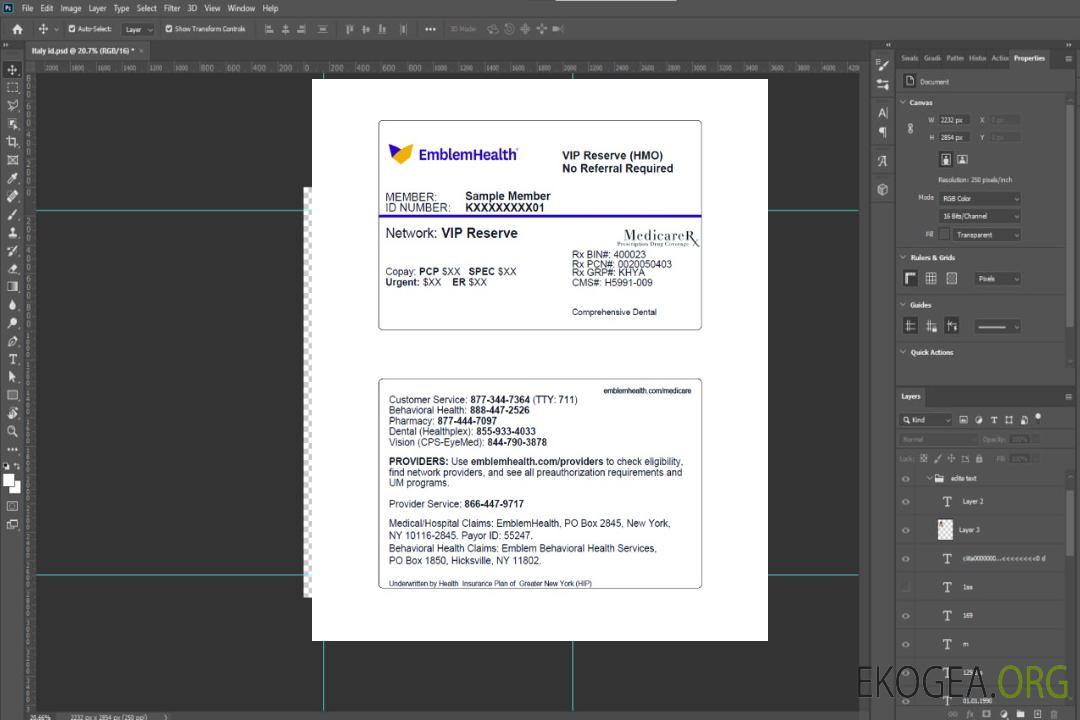Disable Show Transform Controls checkbox
The image size is (1080, 720).
pos(169,29)
